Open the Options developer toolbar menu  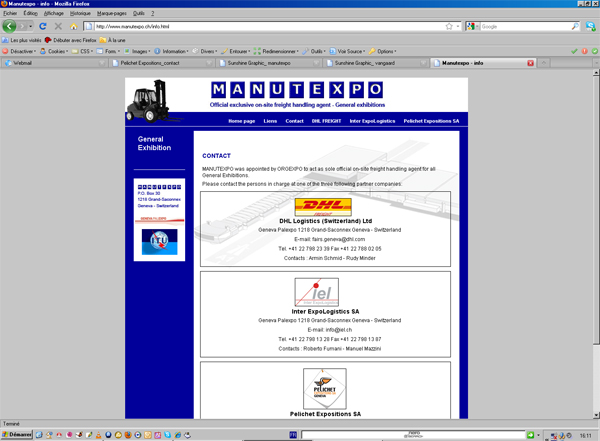tap(383, 51)
